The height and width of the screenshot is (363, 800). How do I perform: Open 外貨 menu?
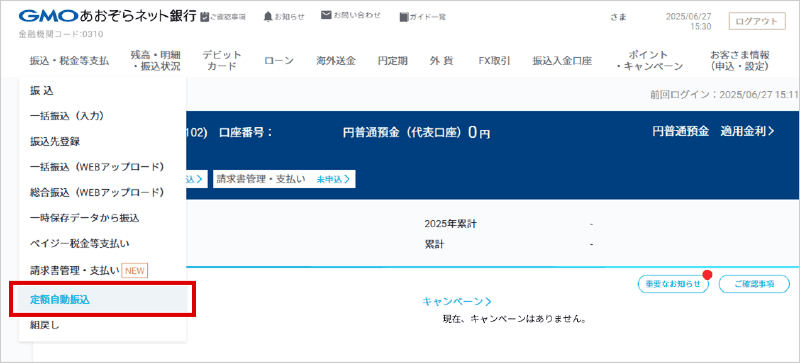(441, 61)
